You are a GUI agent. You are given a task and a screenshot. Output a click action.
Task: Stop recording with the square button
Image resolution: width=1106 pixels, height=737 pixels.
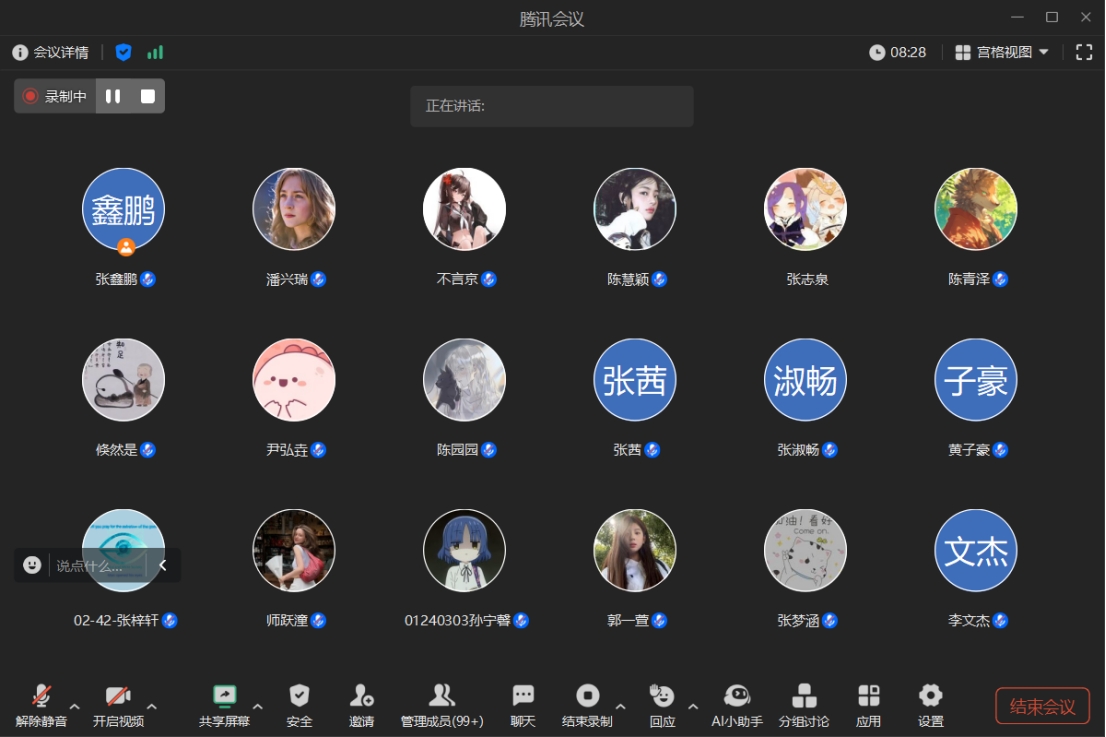pos(148,96)
